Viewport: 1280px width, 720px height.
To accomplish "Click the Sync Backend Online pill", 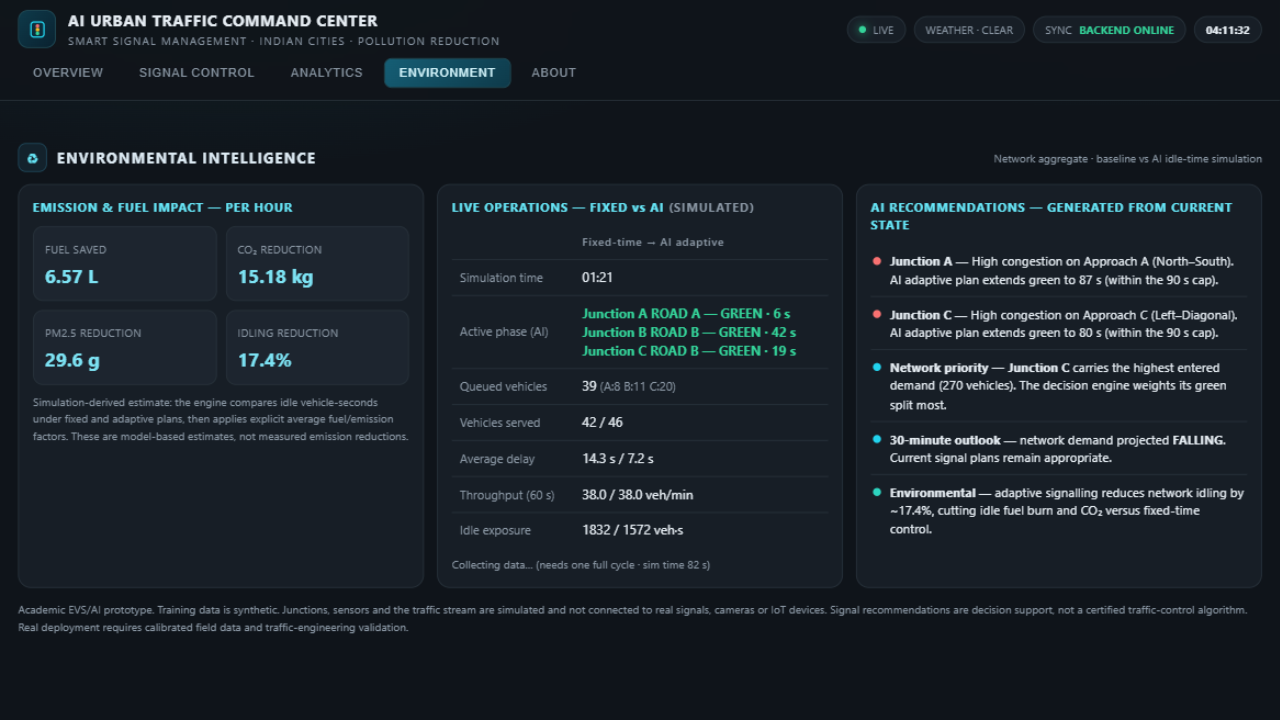I will tap(1109, 30).
